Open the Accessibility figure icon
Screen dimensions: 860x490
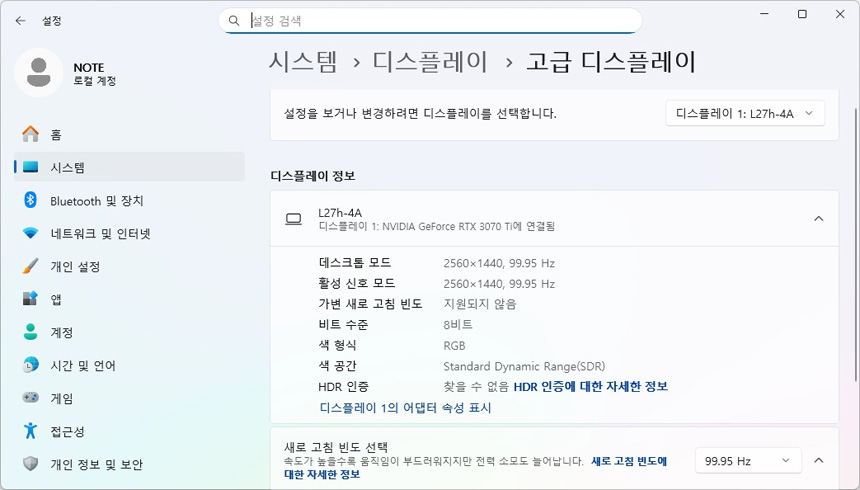tap(30, 431)
